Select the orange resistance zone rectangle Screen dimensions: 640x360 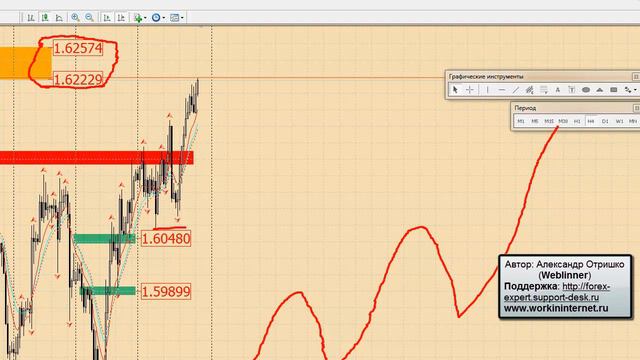(26, 62)
